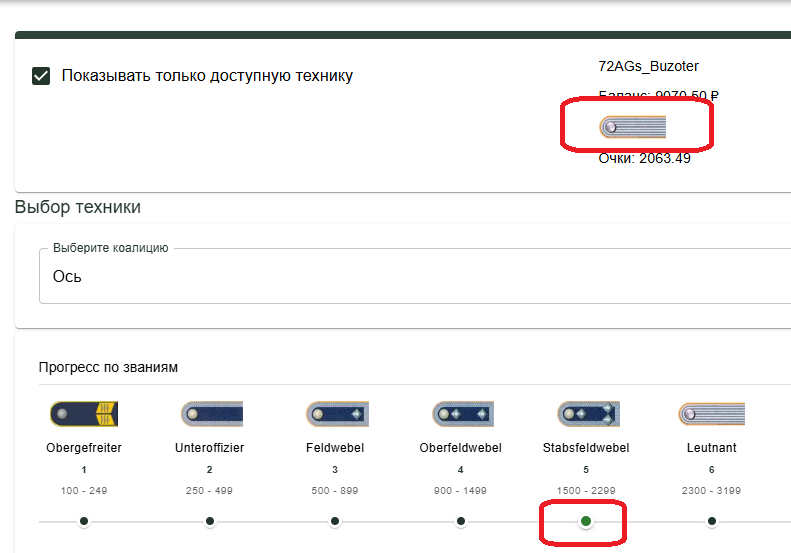Click the Unteroffizier rank insignia icon
This screenshot has height=553, width=791.
212,414
